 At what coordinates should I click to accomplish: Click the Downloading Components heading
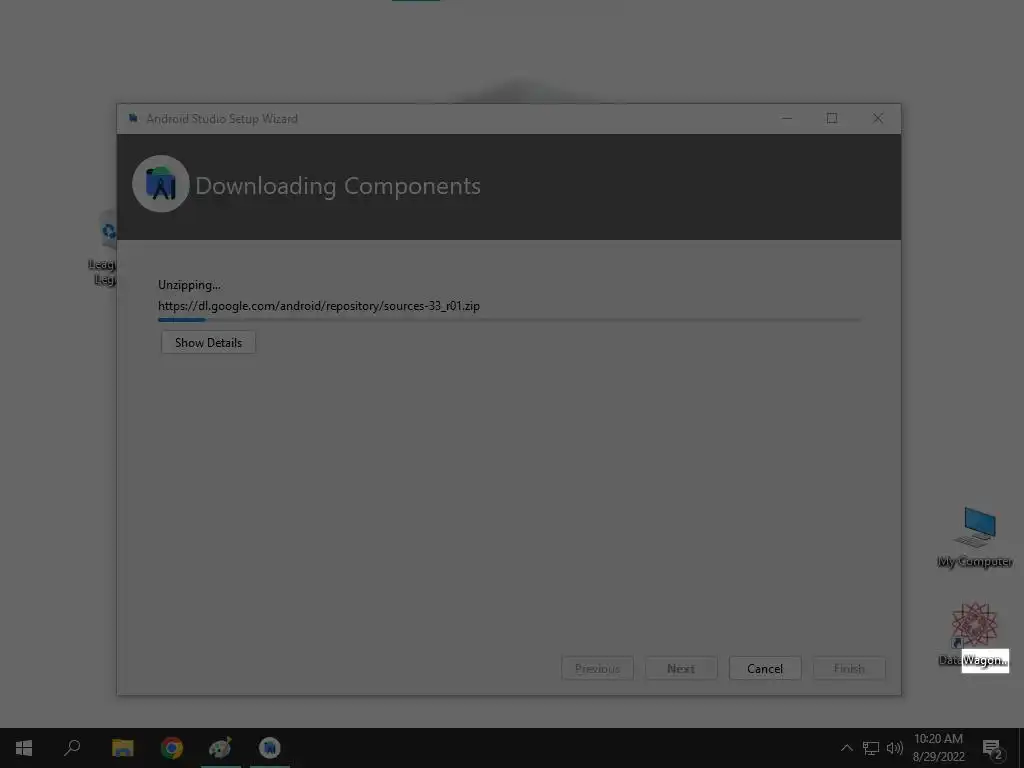pyautogui.click(x=338, y=186)
